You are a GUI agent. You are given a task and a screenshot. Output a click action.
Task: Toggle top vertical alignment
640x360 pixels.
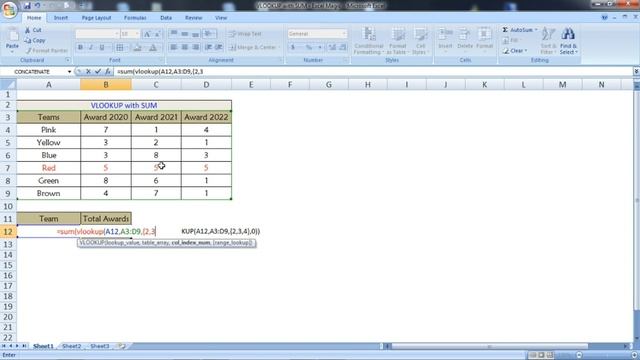click(173, 34)
